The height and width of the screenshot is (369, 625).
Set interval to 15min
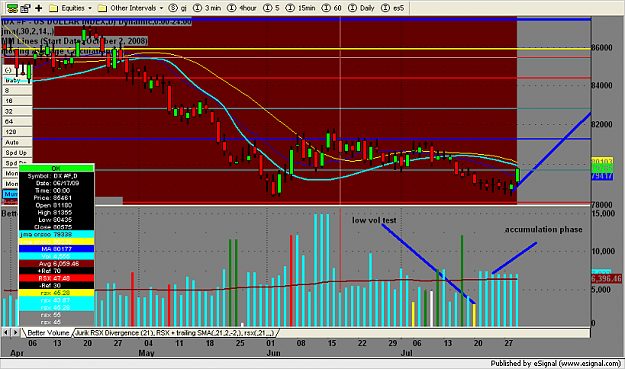(x=301, y=8)
